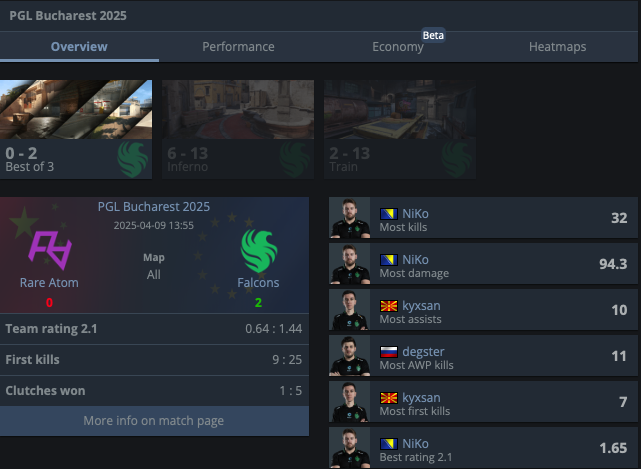Viewport: 641px width, 469px height.
Task: Click kyxsan's portrait in Most assists row
Action: (x=350, y=310)
